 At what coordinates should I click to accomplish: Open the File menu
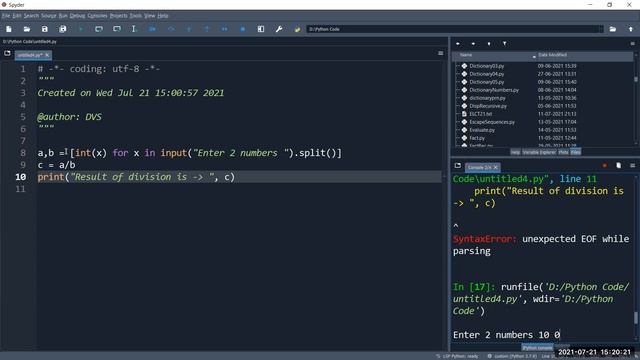[6, 16]
